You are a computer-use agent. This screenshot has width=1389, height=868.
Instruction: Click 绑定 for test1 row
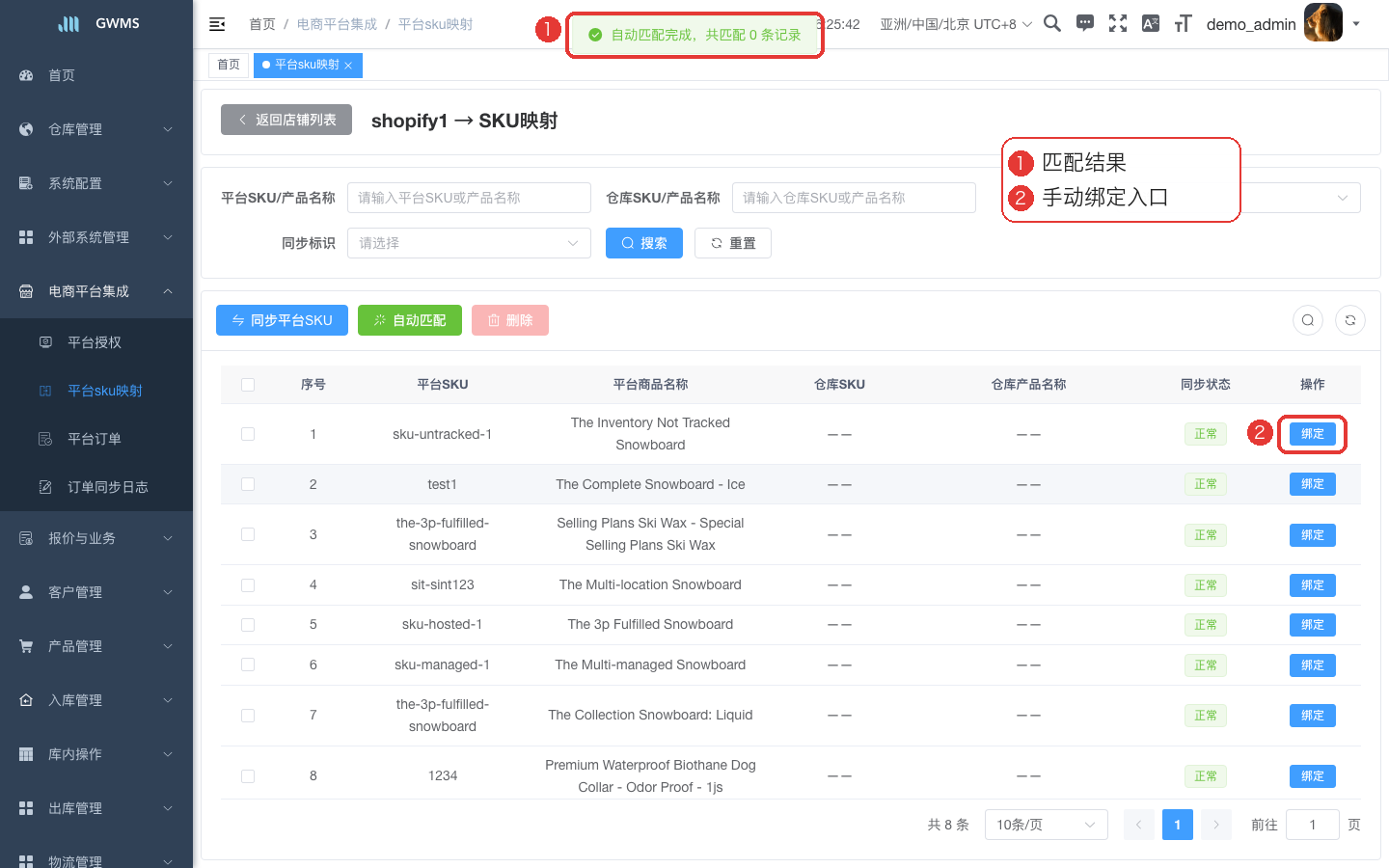1313,484
